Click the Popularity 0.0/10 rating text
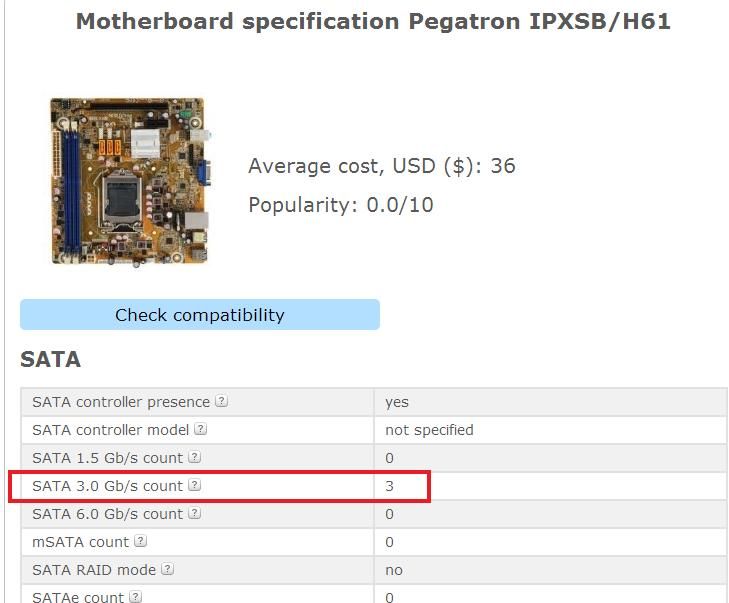This screenshot has height=603, width=729. (340, 205)
